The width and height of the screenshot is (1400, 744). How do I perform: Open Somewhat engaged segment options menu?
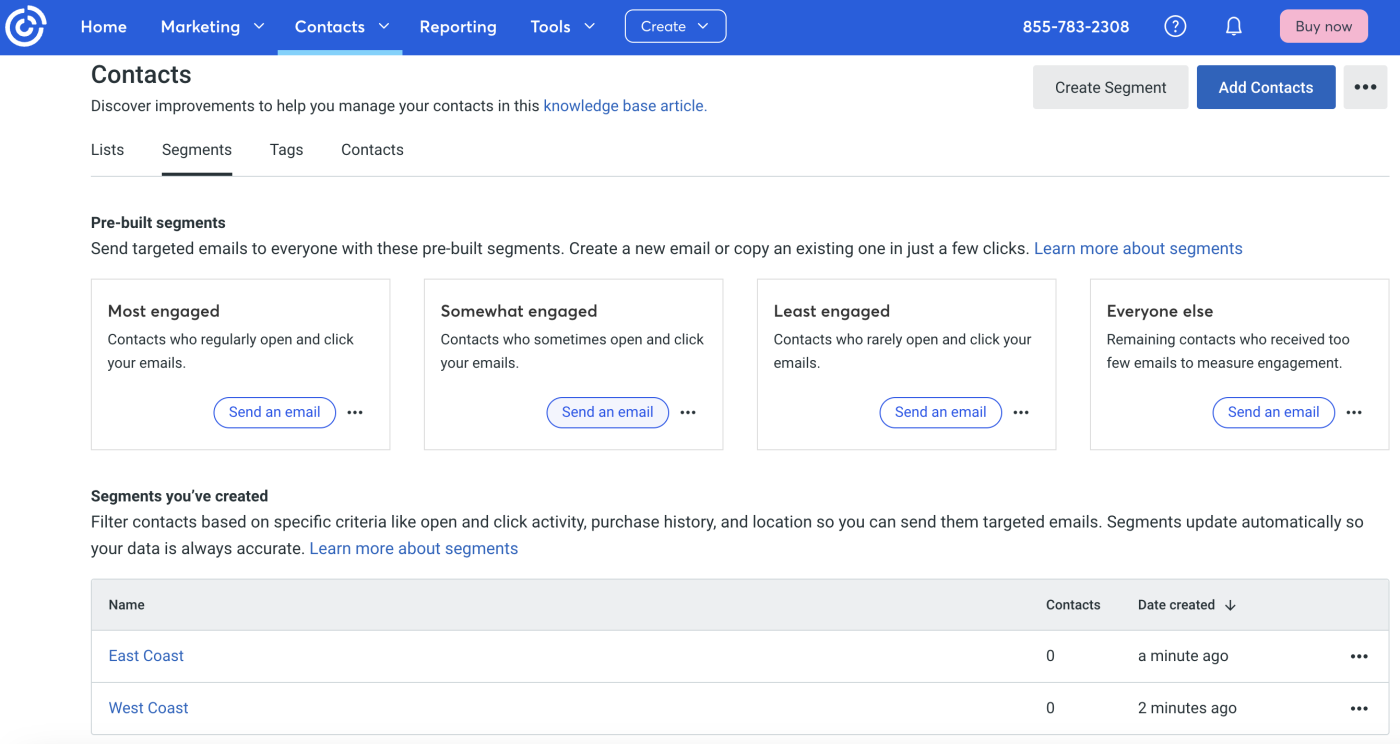688,412
